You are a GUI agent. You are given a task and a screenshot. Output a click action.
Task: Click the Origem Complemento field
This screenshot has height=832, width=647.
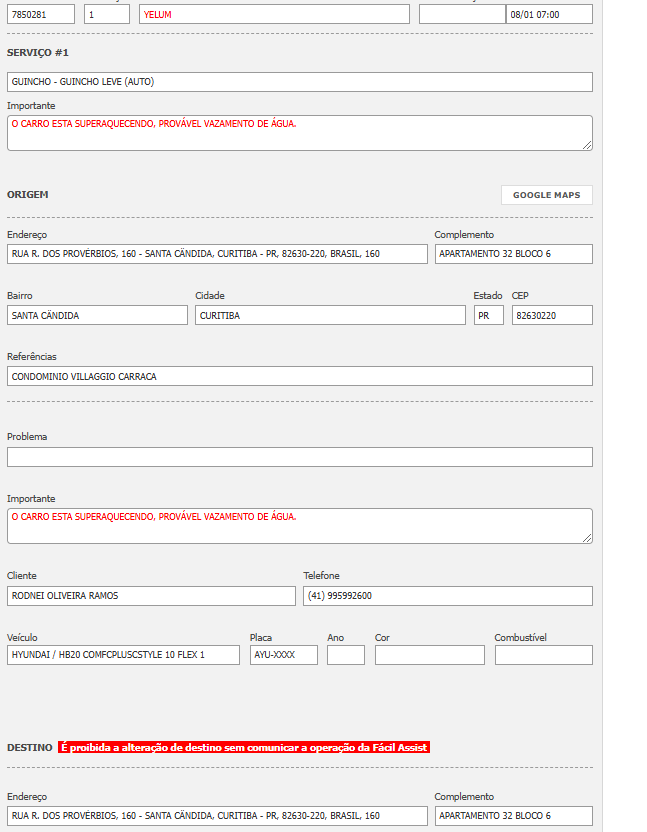pyautogui.click(x=513, y=254)
